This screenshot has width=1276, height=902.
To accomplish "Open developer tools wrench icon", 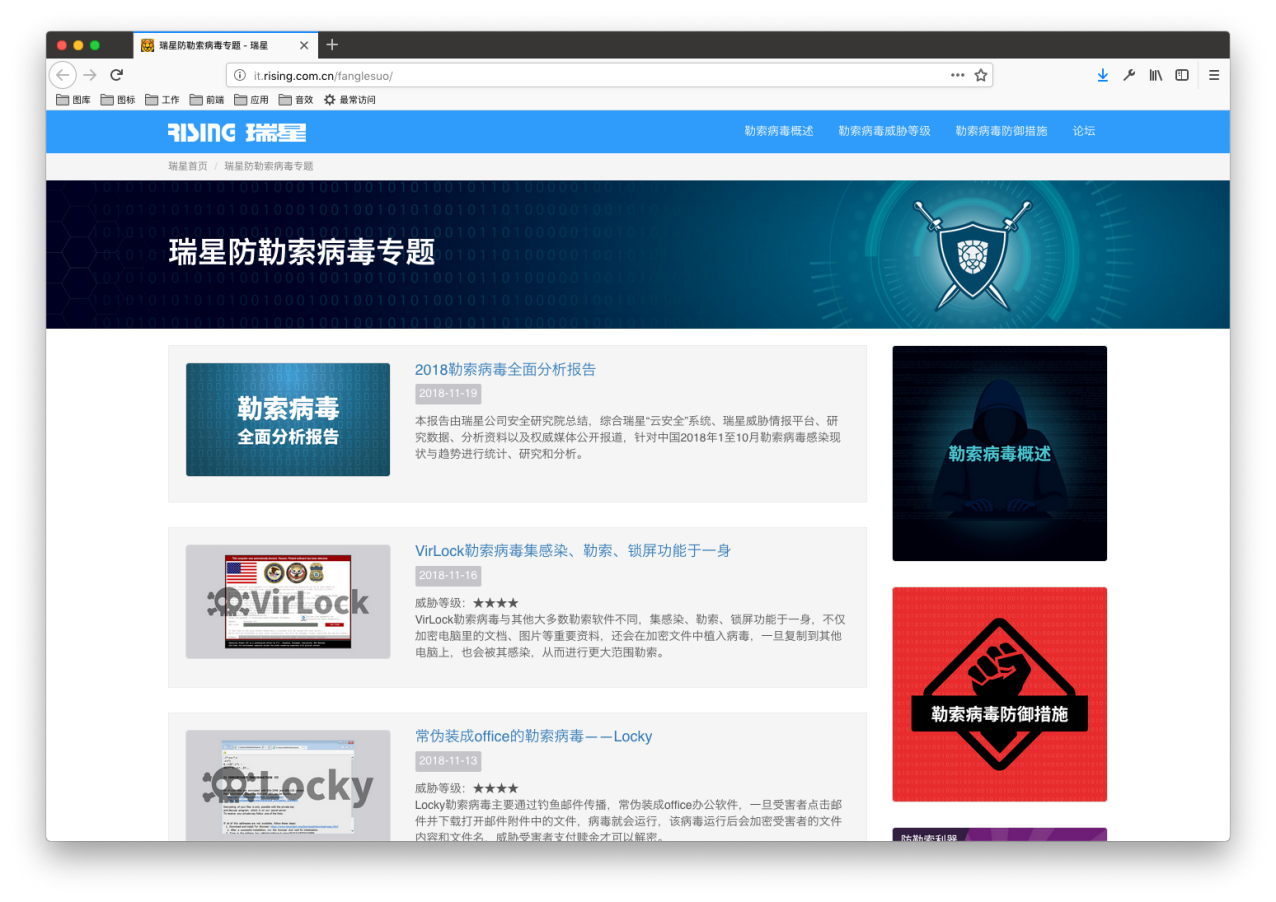I will click(x=1129, y=75).
